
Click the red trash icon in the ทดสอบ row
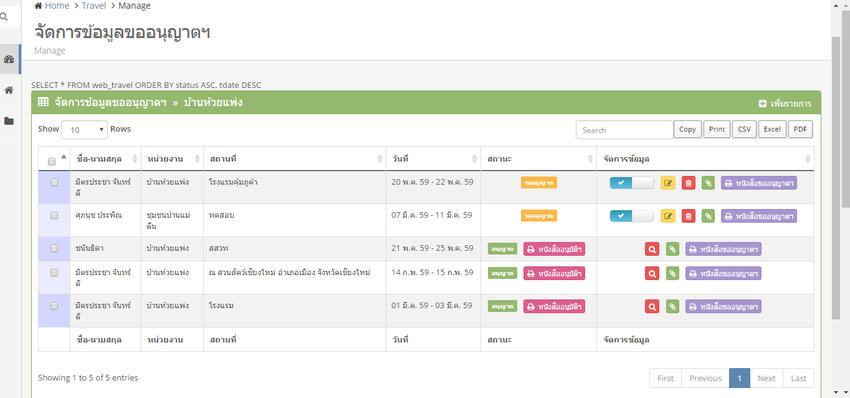[688, 216]
